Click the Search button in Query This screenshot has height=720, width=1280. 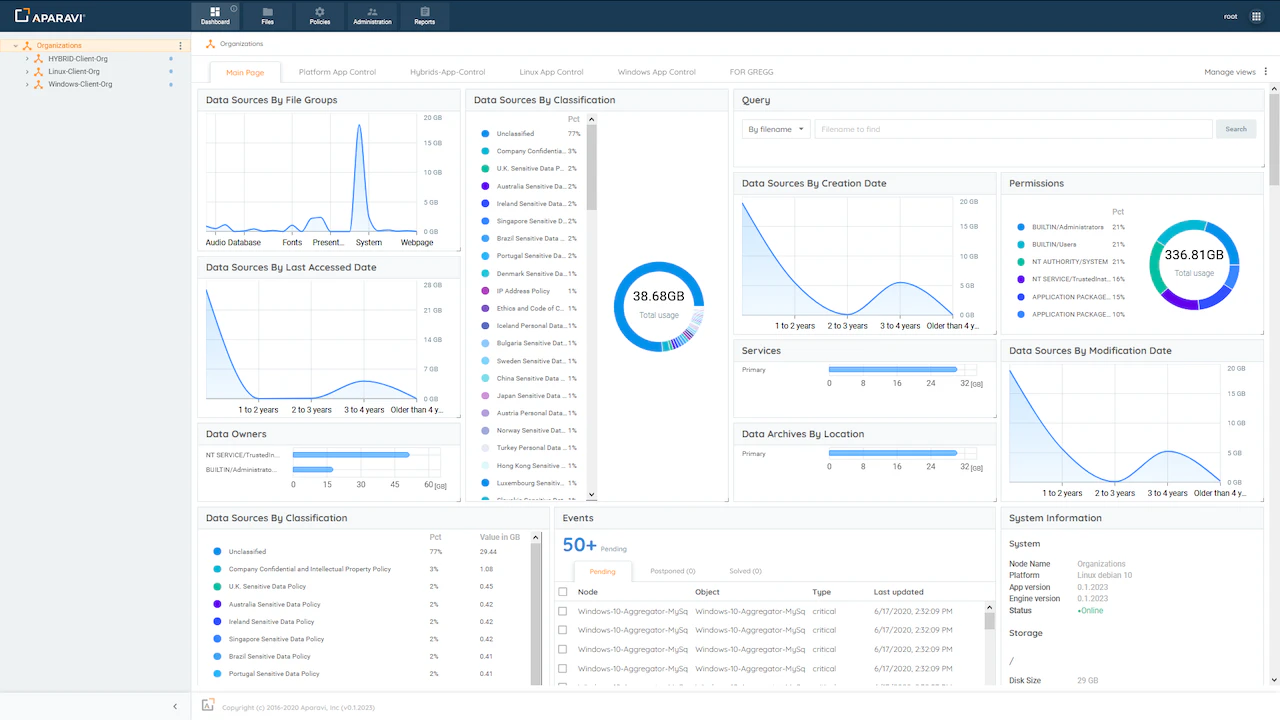(1236, 129)
